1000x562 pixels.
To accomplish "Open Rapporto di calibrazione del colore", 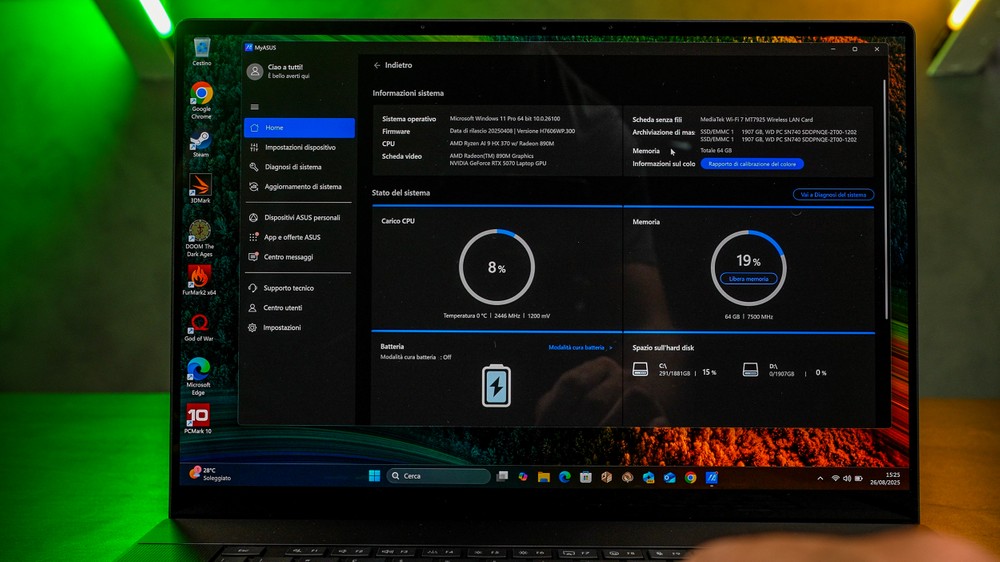I will (x=752, y=164).
